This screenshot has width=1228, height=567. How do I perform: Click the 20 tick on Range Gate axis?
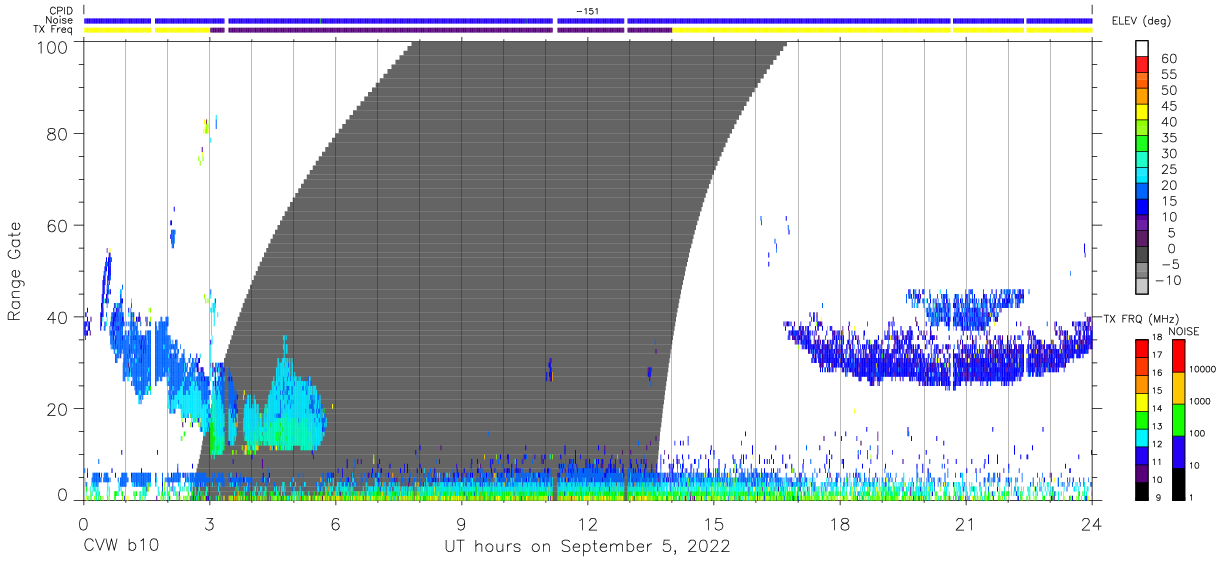60,409
